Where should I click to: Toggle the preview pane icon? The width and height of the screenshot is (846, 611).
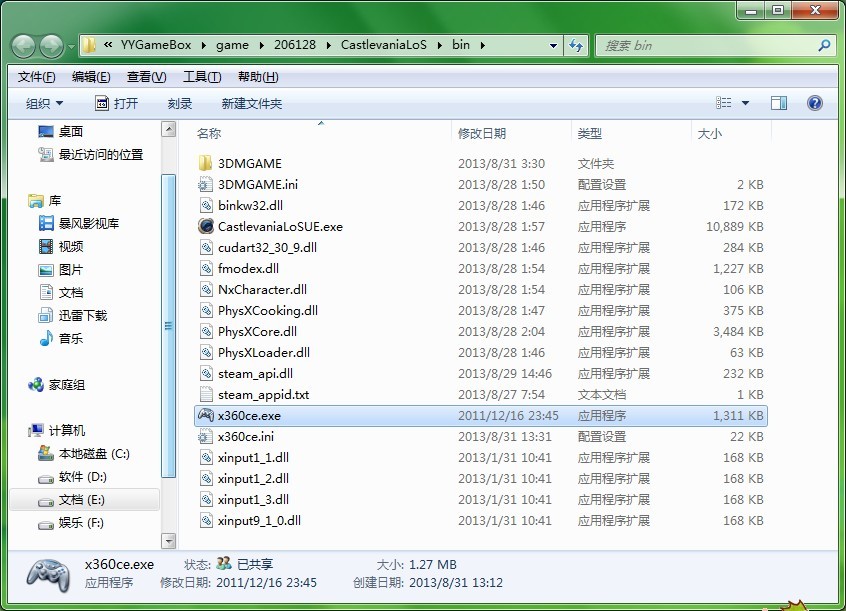point(779,103)
